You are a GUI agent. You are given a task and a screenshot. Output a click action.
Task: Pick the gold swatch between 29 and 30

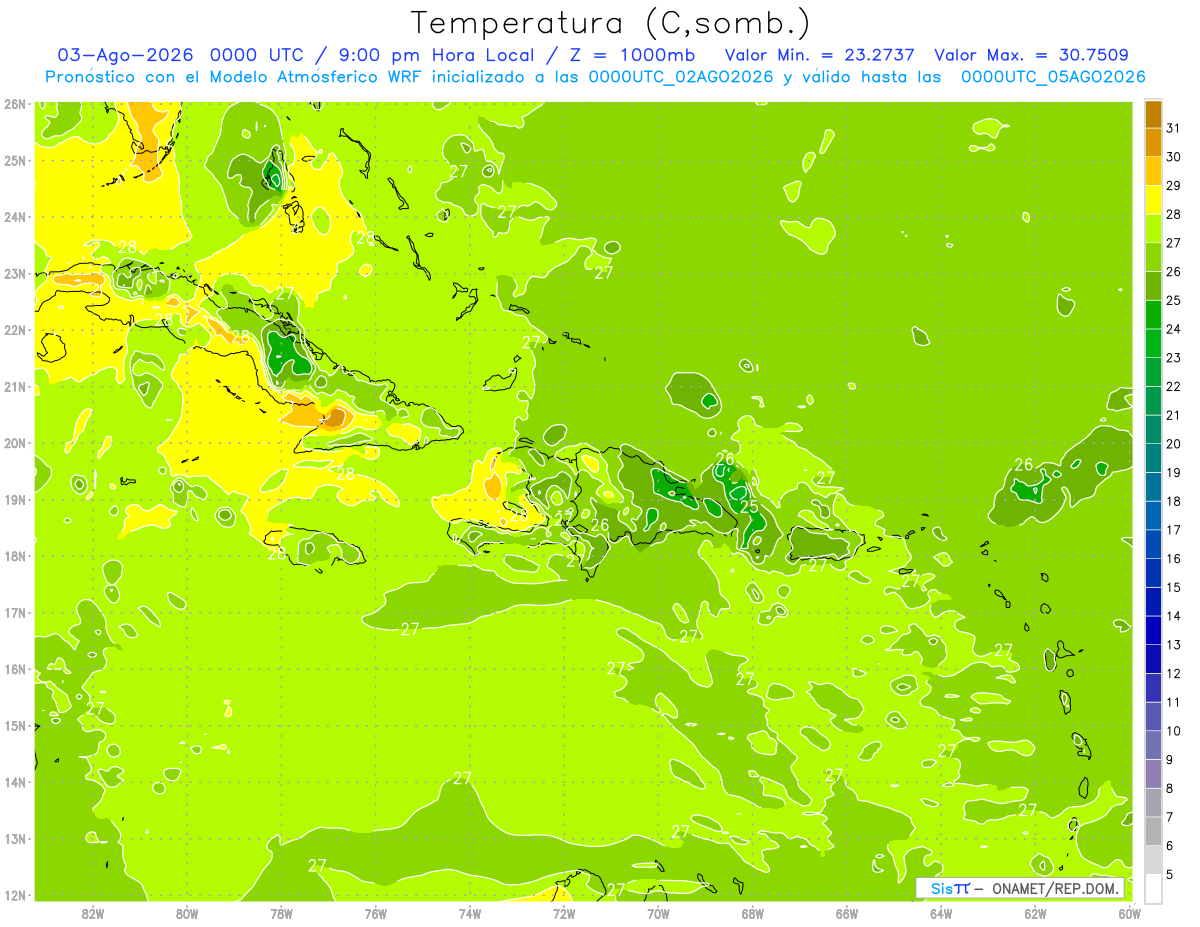point(1153,172)
